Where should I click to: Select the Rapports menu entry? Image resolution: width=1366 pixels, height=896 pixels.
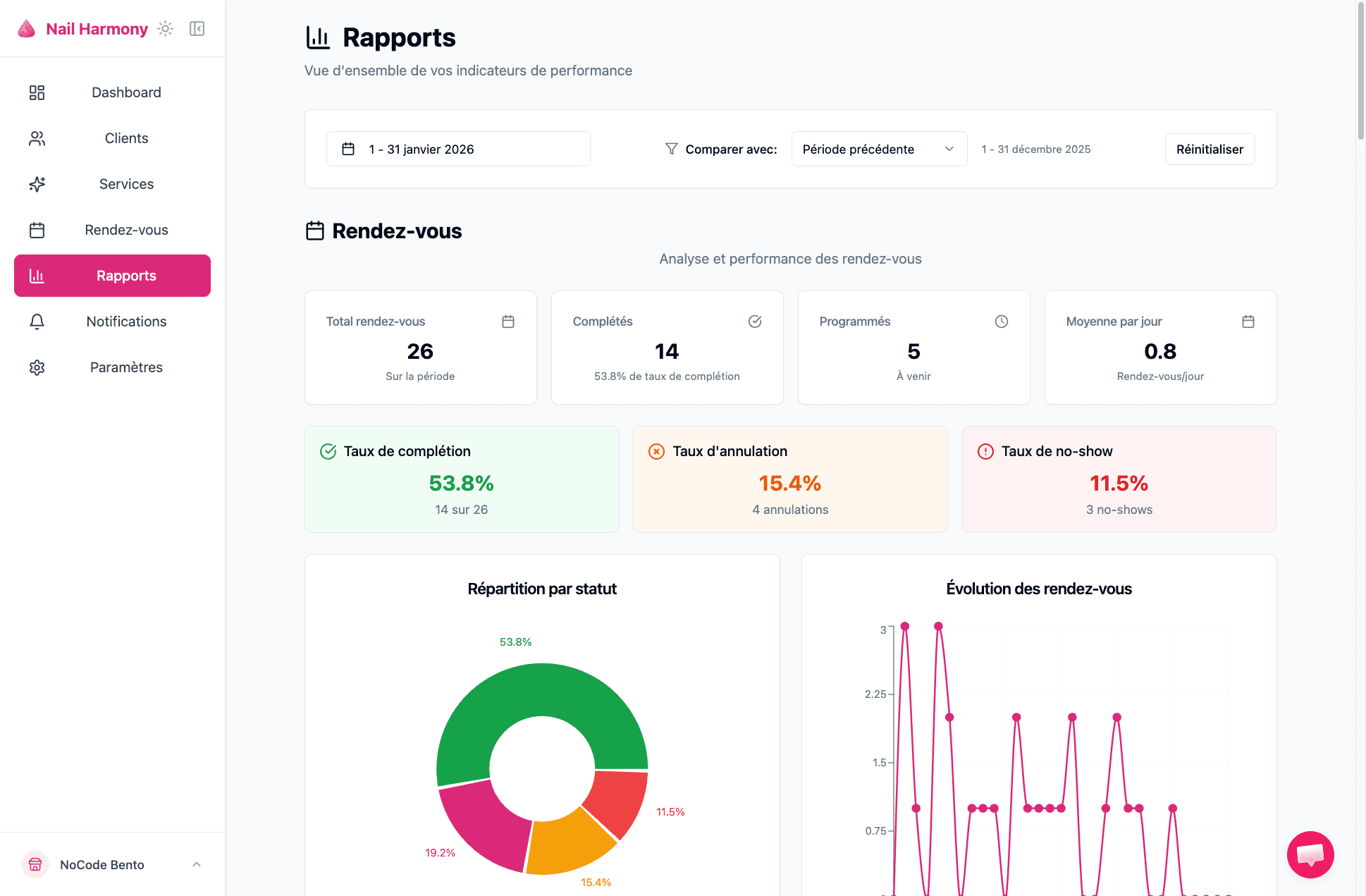point(126,276)
